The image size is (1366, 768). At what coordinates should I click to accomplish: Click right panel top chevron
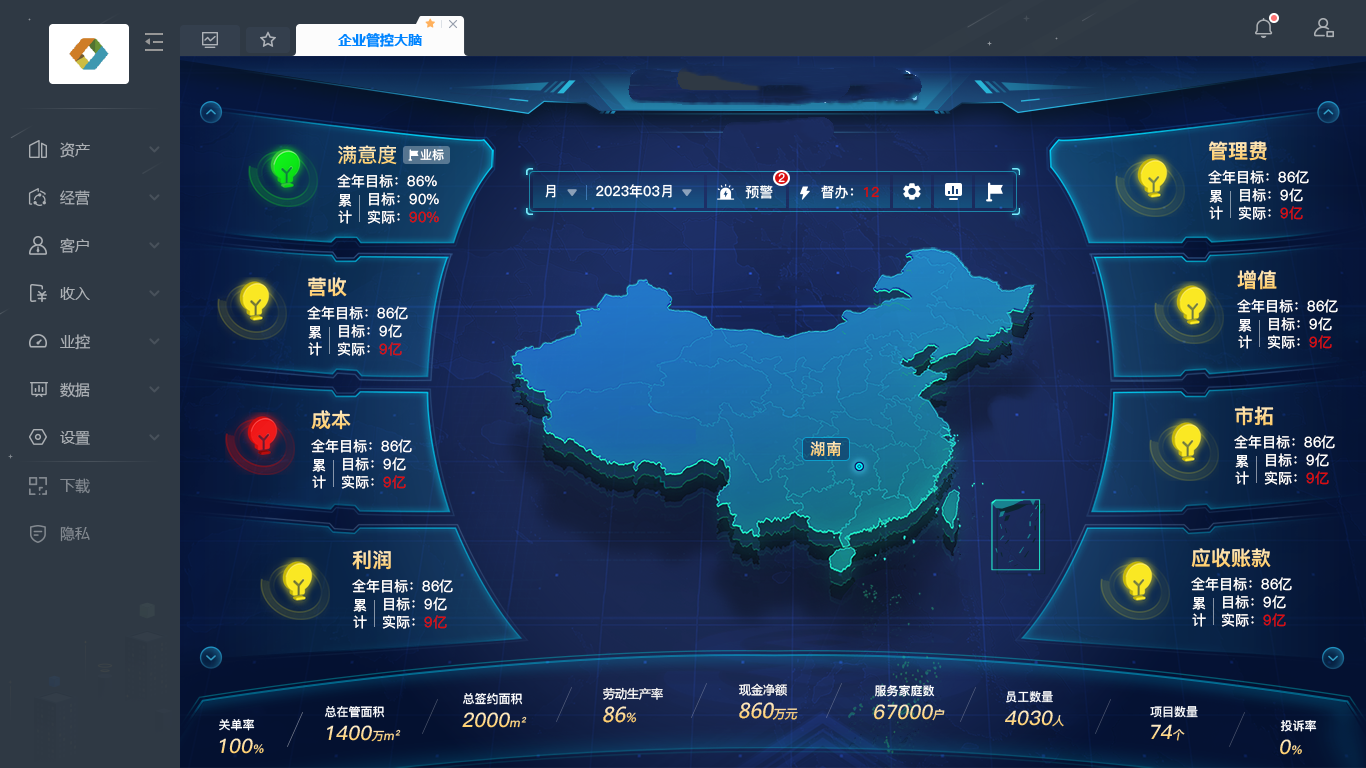coord(1327,112)
